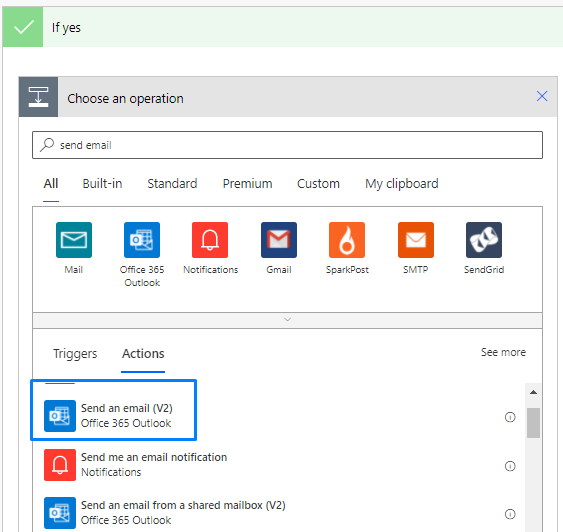
Task: Show info for shared mailbox email action
Action: [x=510, y=514]
